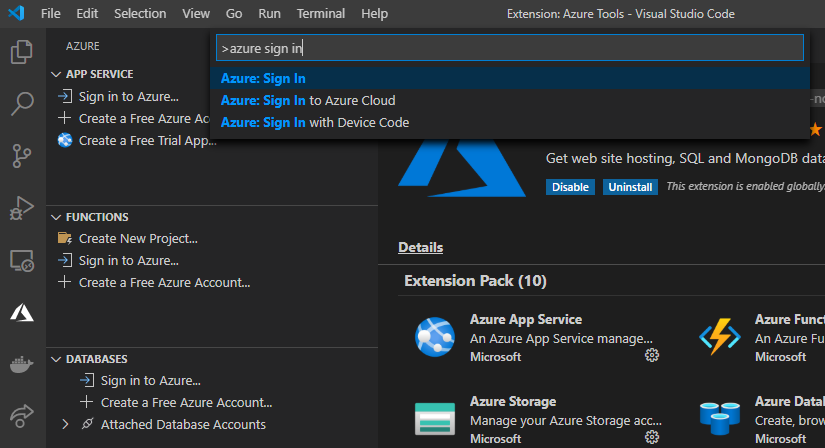This screenshot has width=825, height=448.
Task: Open the Explorer view in activity bar
Action: point(22,52)
